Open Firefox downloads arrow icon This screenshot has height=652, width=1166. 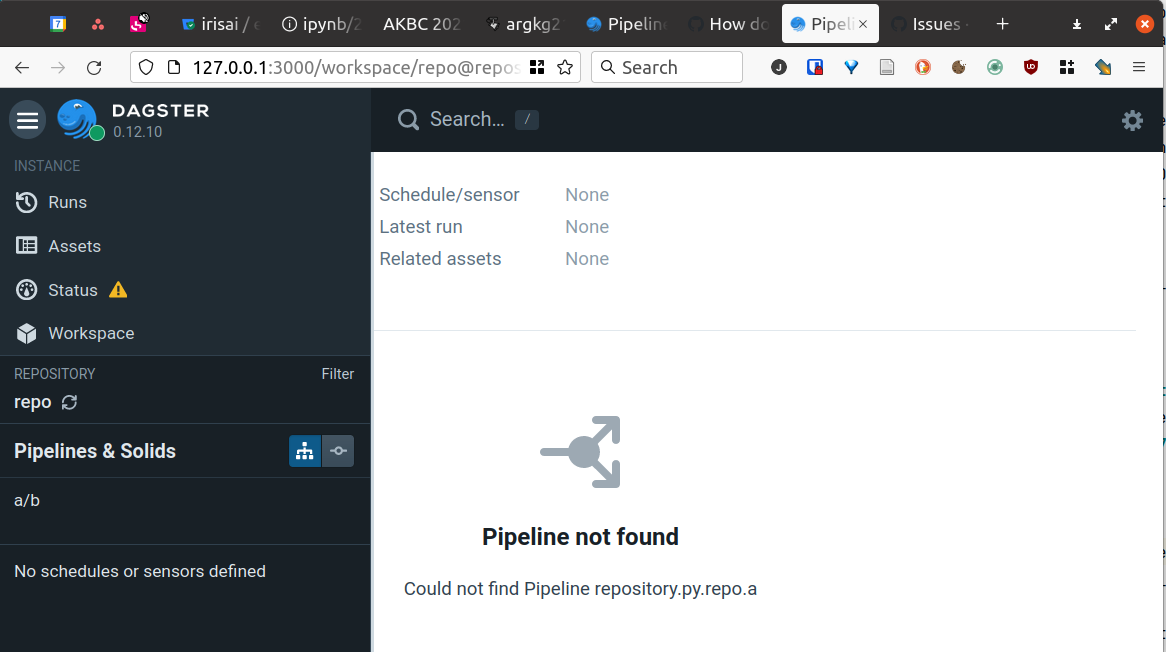click(x=1075, y=23)
